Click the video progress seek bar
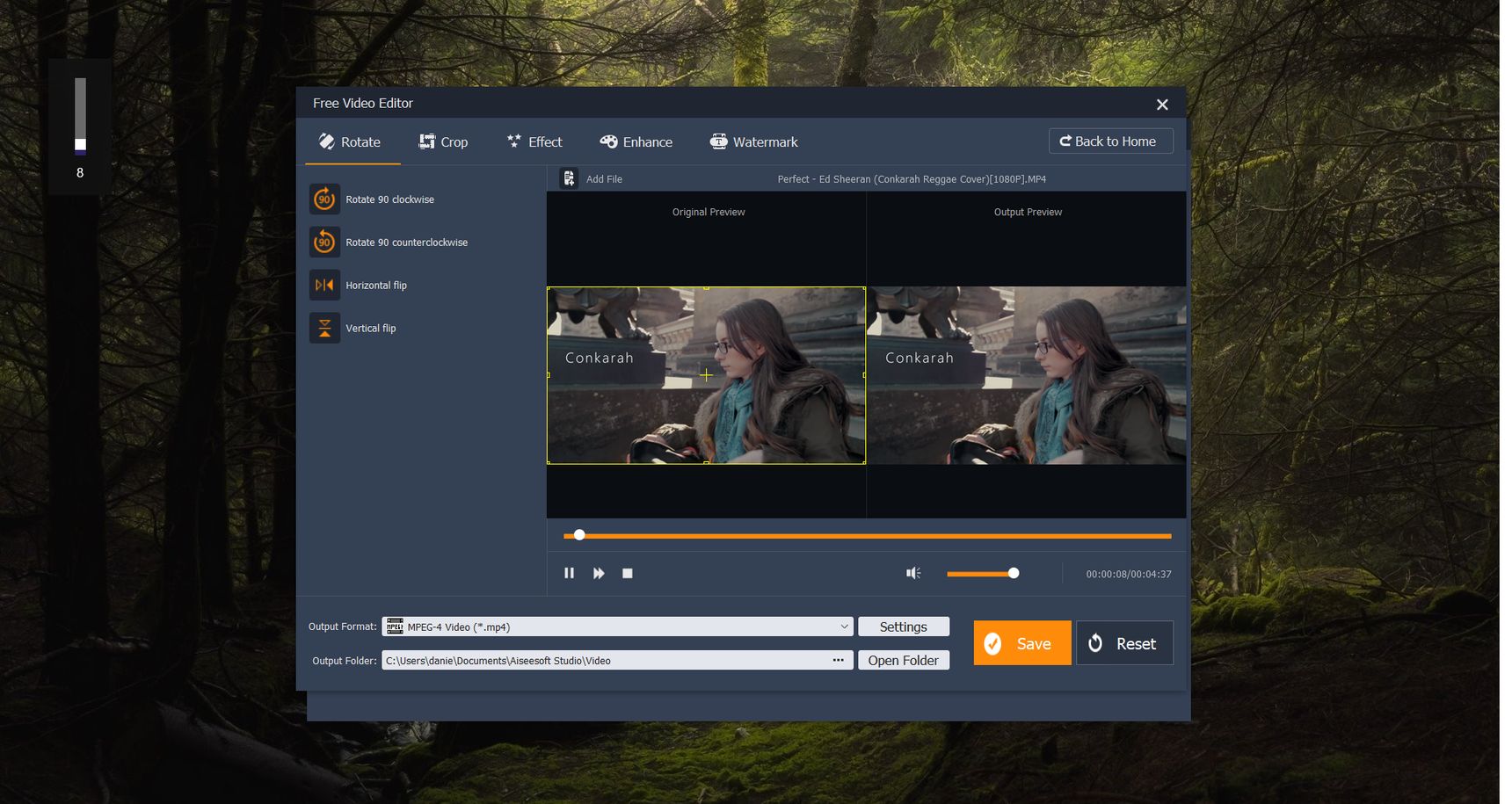The image size is (1512, 804). [x=867, y=535]
